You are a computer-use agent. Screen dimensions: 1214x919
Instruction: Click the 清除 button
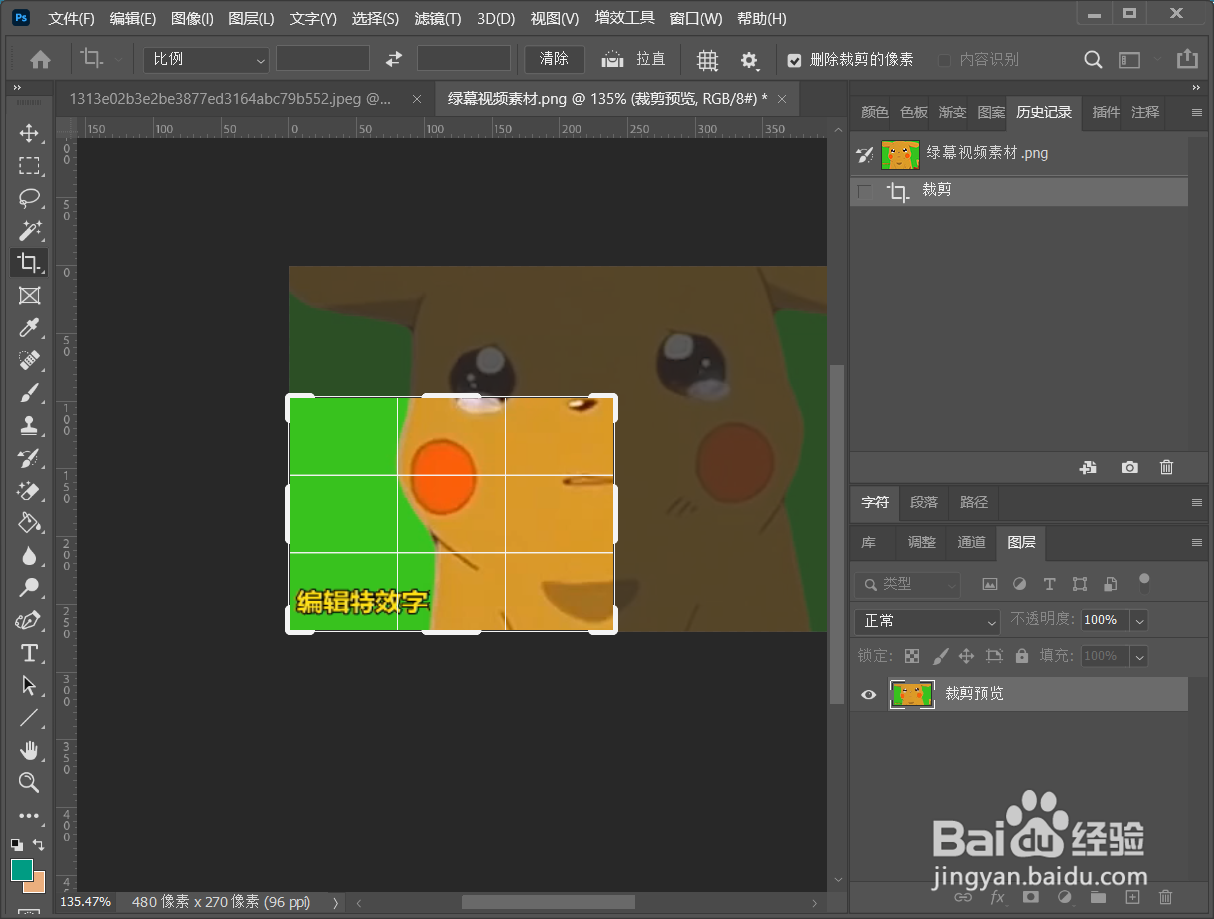coord(554,59)
